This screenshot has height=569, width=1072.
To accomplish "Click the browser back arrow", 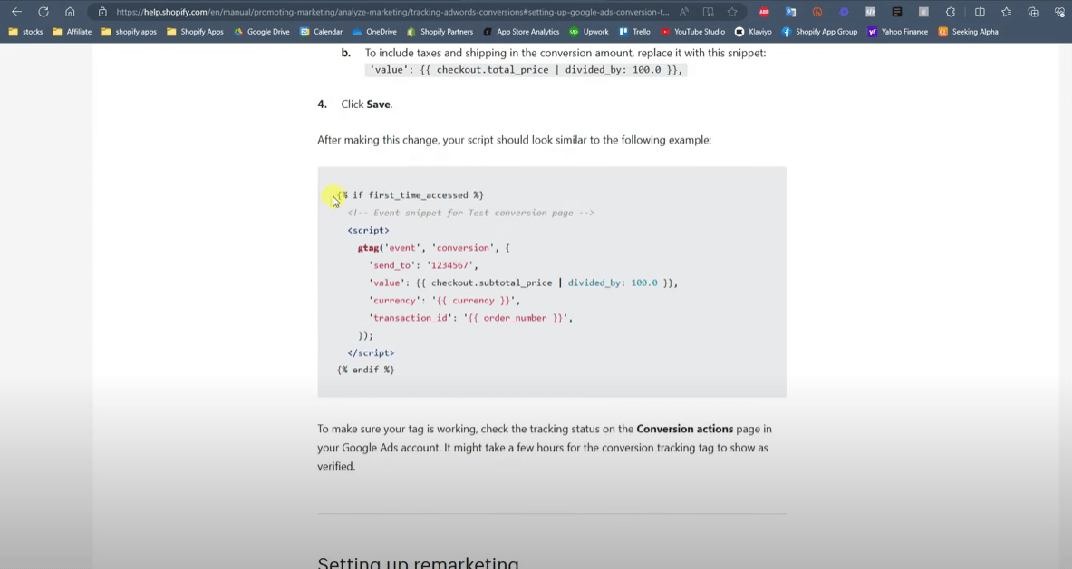I will point(16,12).
